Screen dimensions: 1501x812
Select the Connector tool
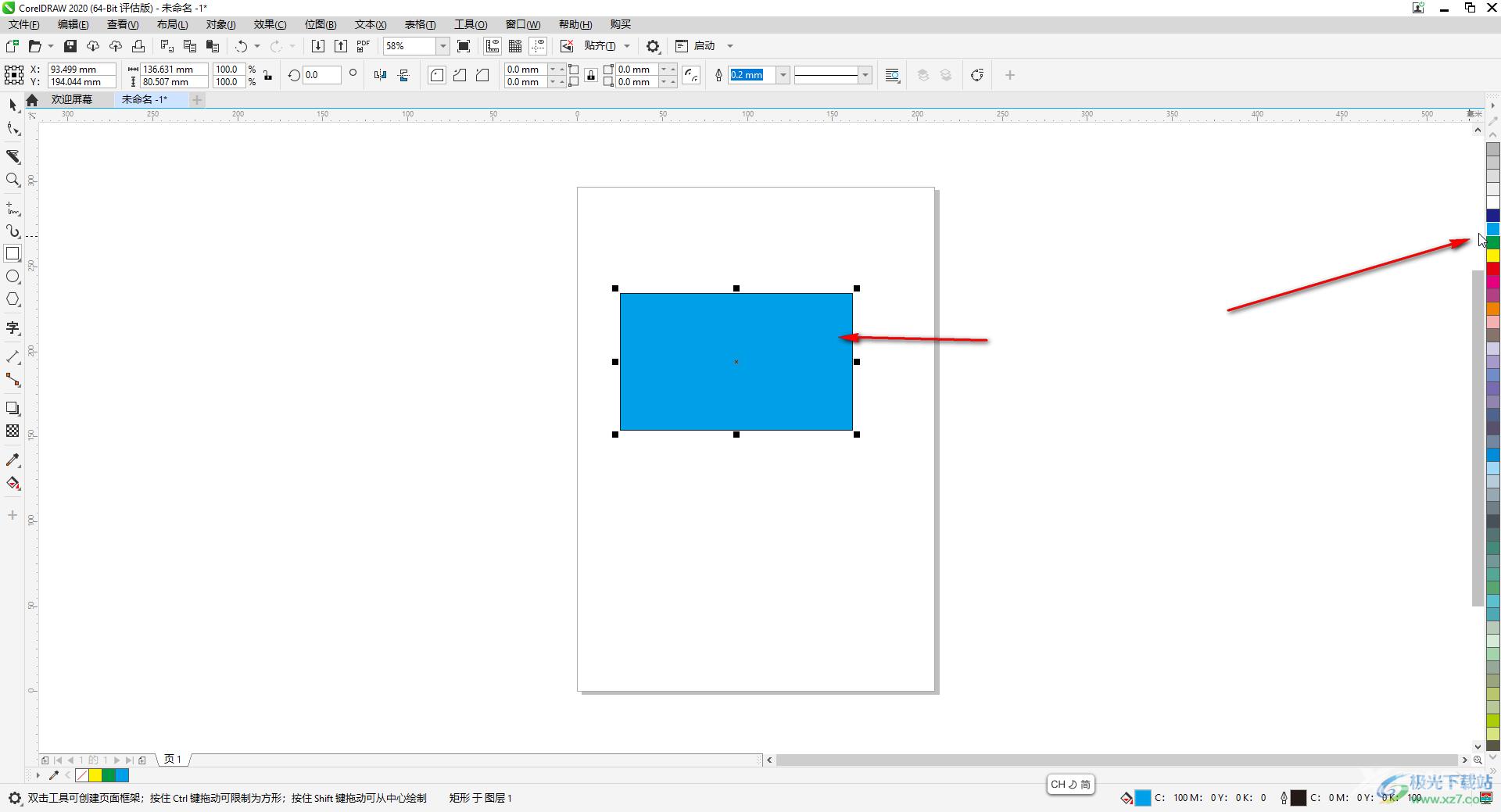(13, 380)
